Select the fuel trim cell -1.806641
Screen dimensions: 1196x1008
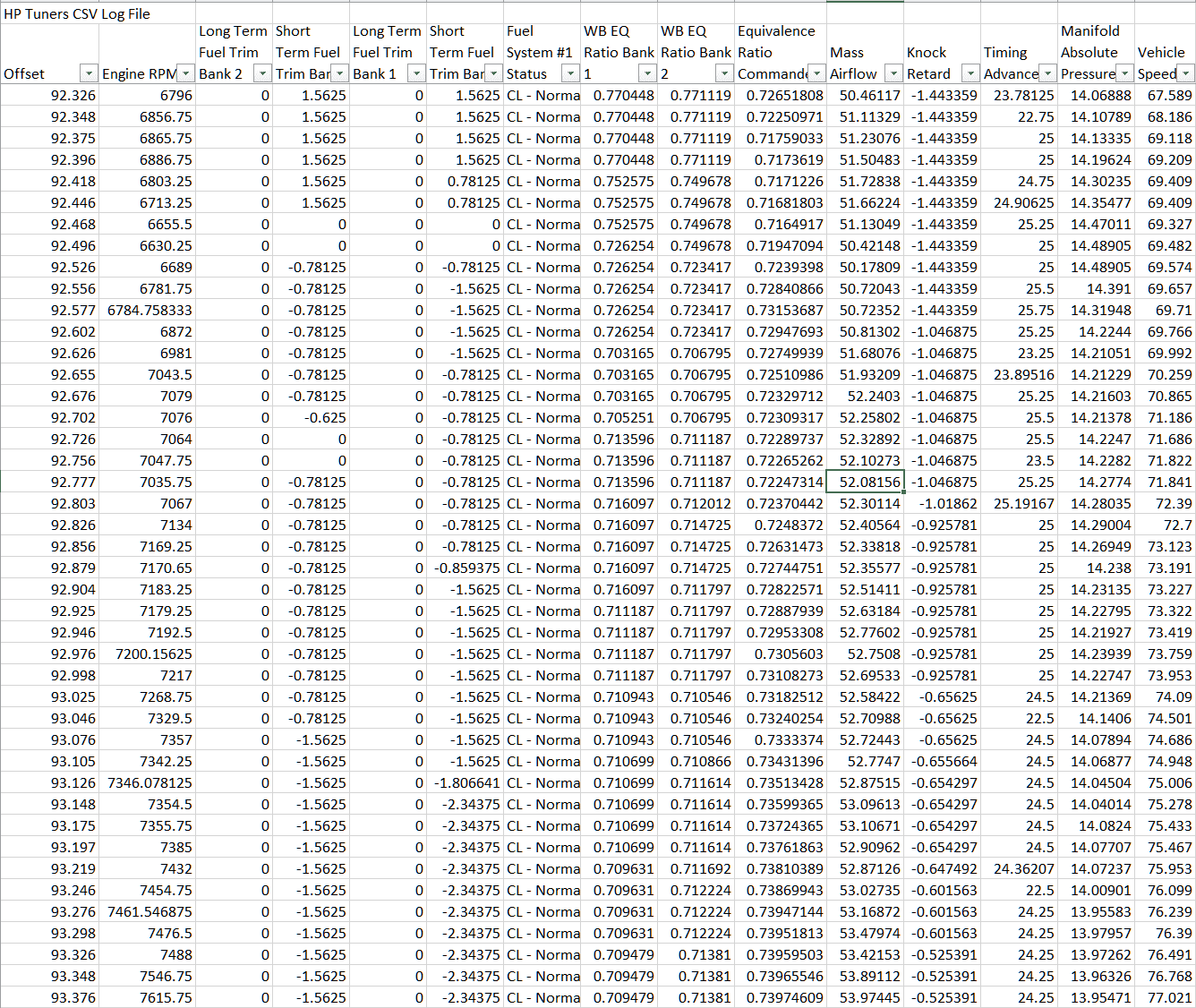[465, 782]
